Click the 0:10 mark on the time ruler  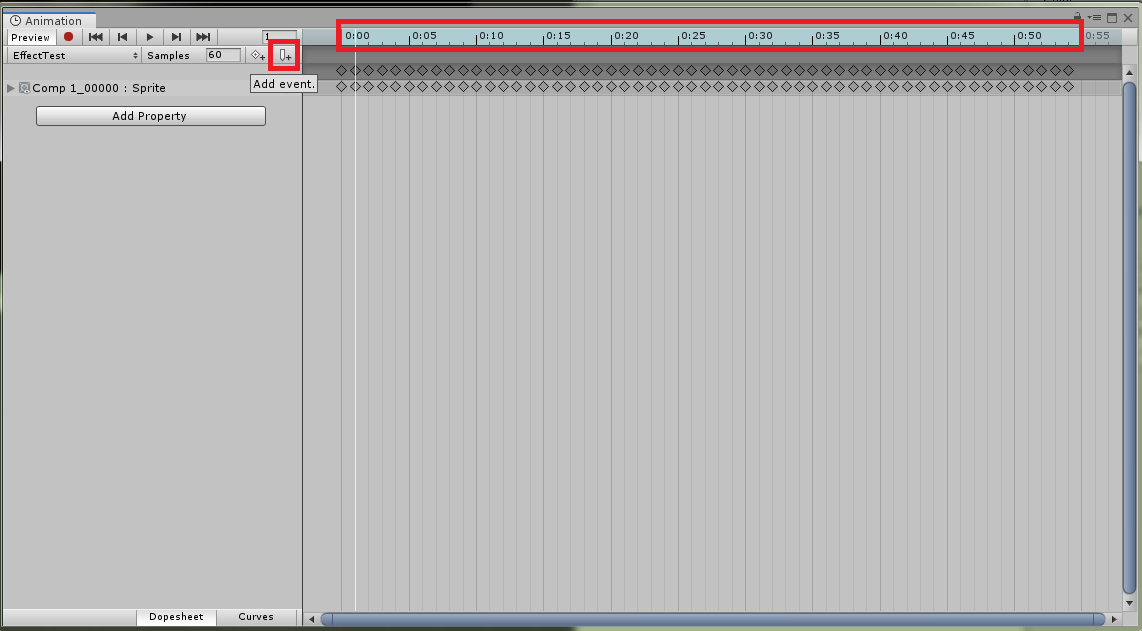492,35
